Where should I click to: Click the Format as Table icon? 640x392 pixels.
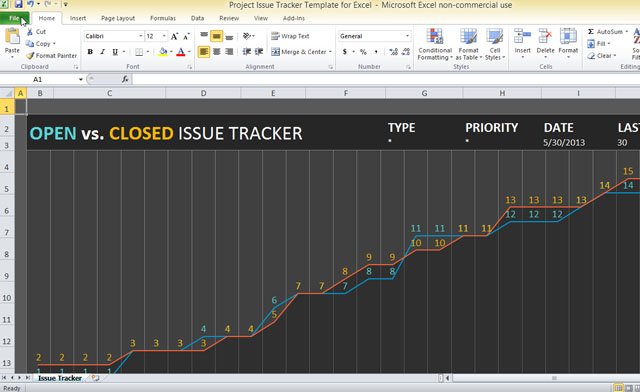click(x=468, y=36)
